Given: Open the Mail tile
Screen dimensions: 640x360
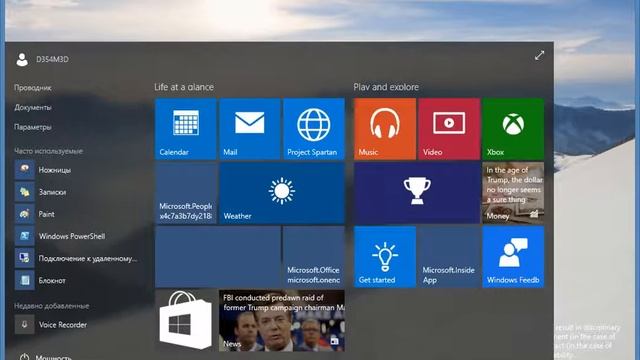Looking at the screenshot, I should pos(250,129).
